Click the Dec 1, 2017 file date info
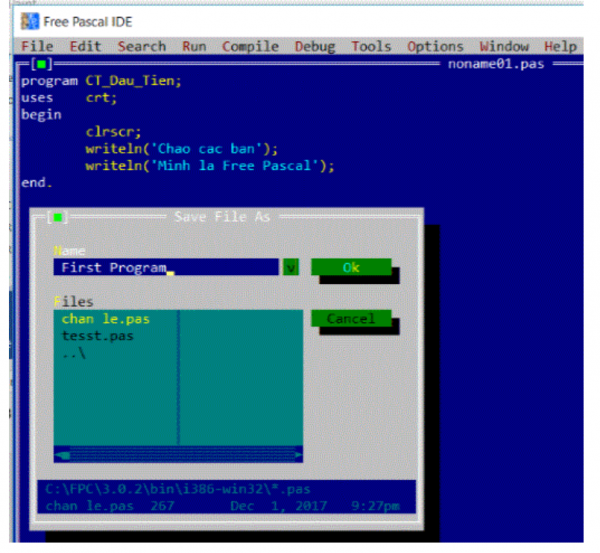Image resolution: width=600 pixels, height=553 pixels. tap(278, 506)
